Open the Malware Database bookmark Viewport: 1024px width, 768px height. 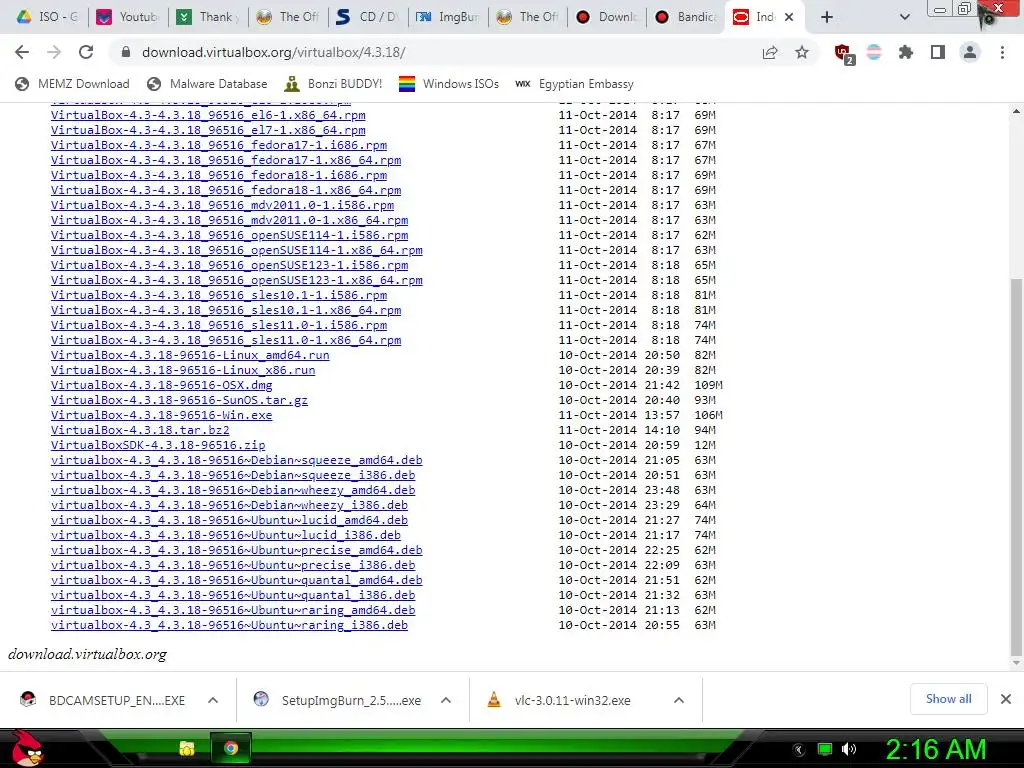tap(208, 84)
